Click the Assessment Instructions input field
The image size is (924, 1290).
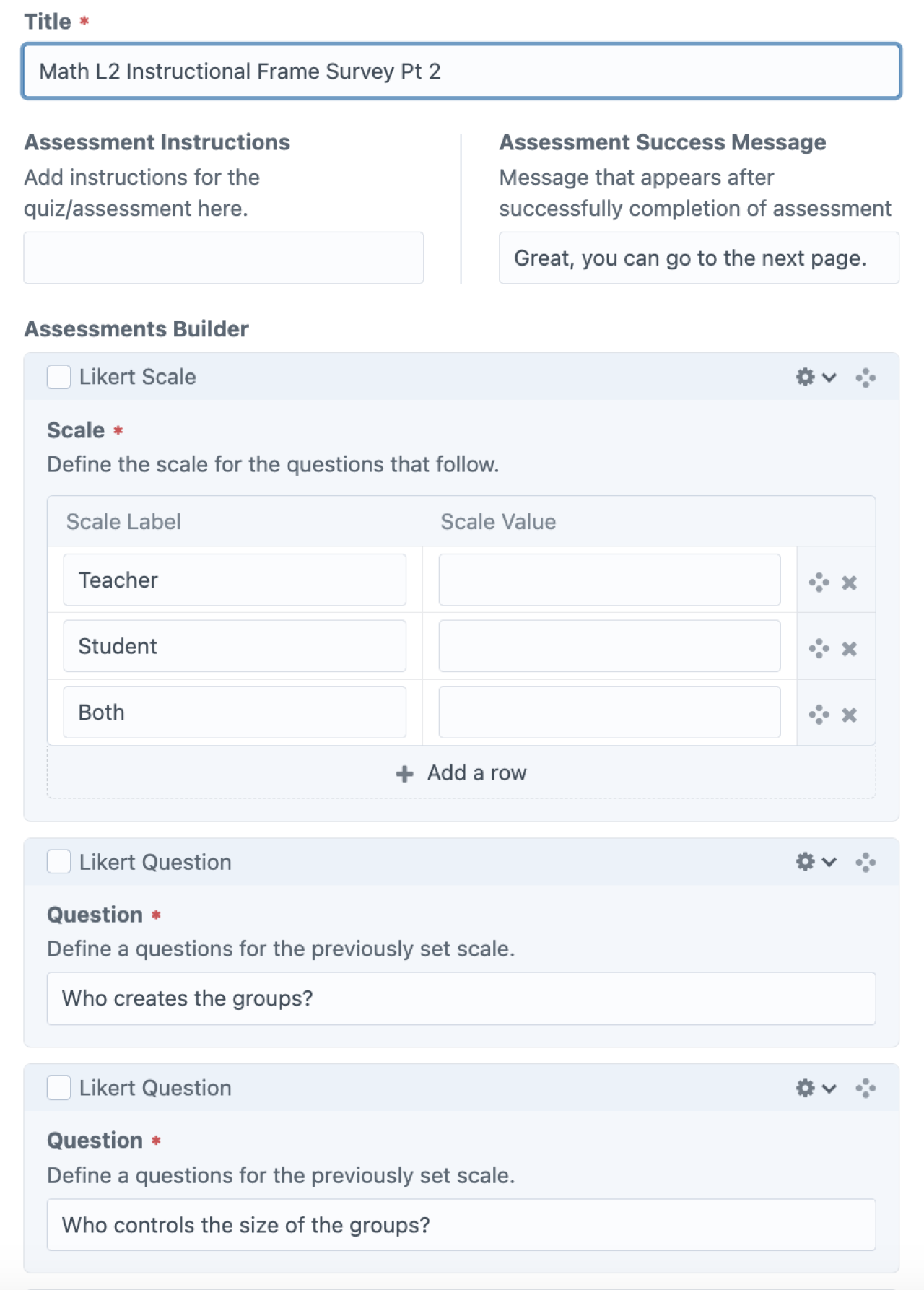(x=222, y=258)
